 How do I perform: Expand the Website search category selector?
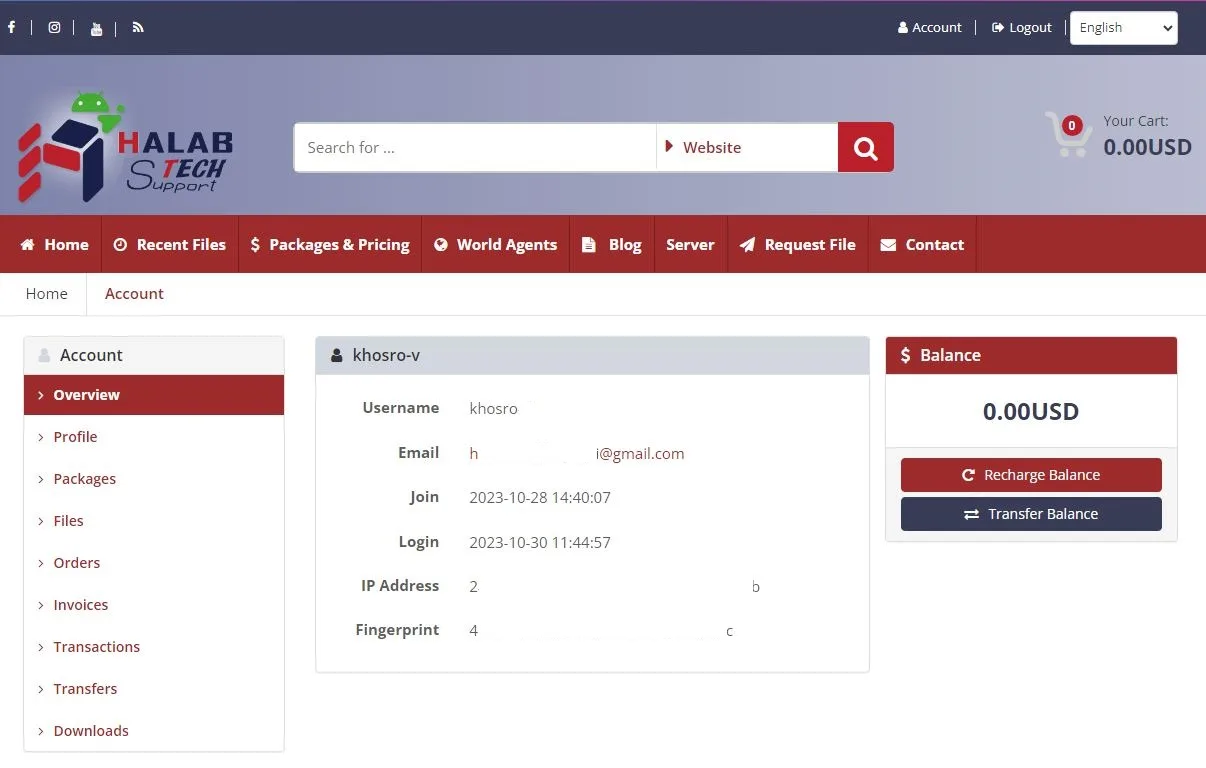pyautogui.click(x=746, y=148)
